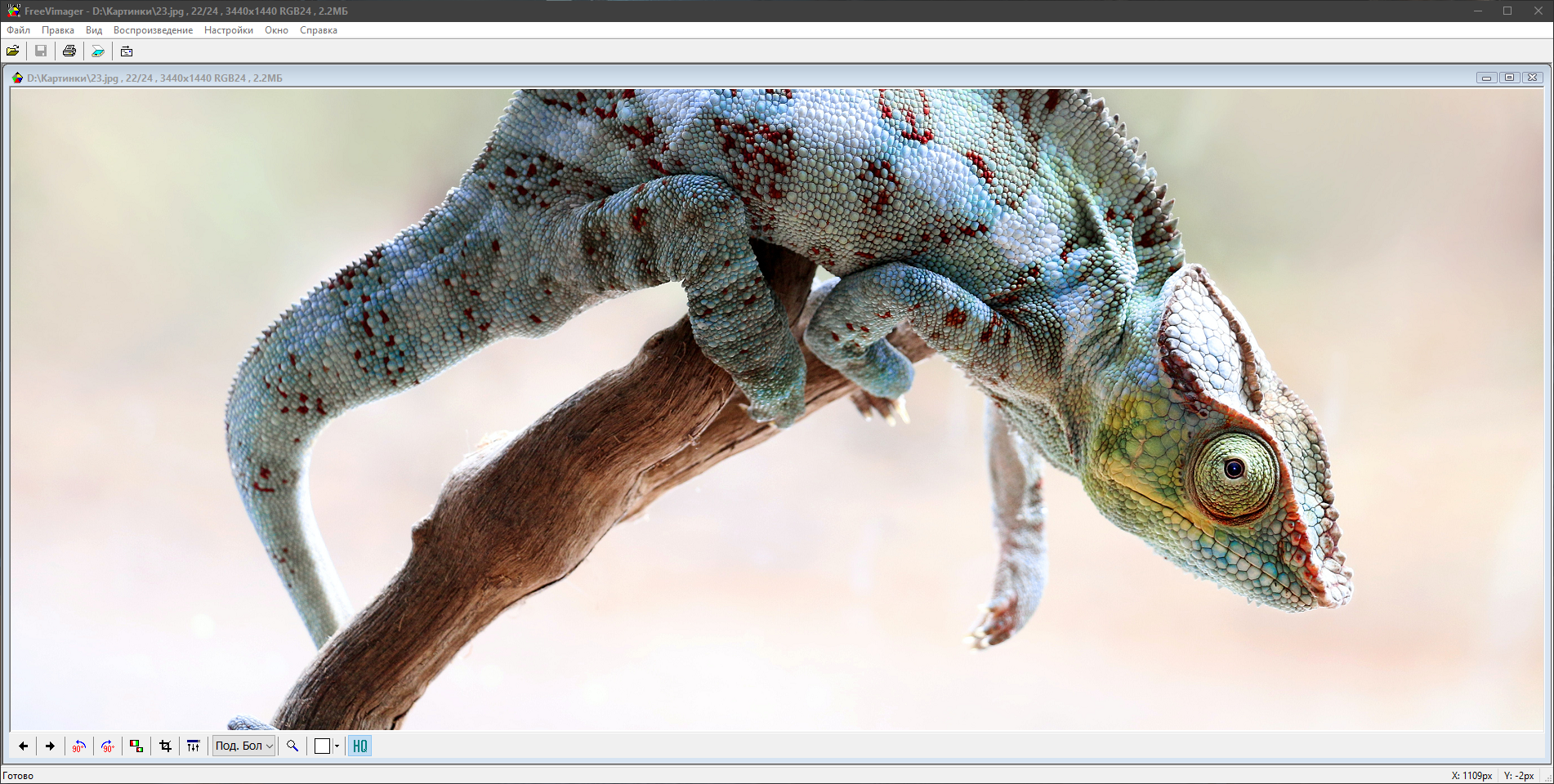
Task: Open the Файл menu
Action: tap(18, 30)
